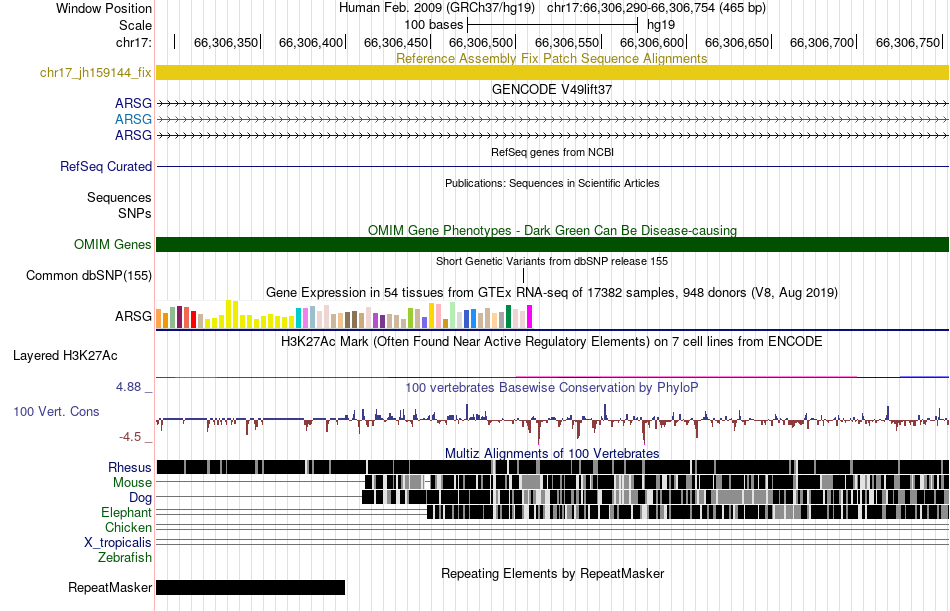
Task: Click the black RepeatMasker repeat element block
Action: (250, 587)
